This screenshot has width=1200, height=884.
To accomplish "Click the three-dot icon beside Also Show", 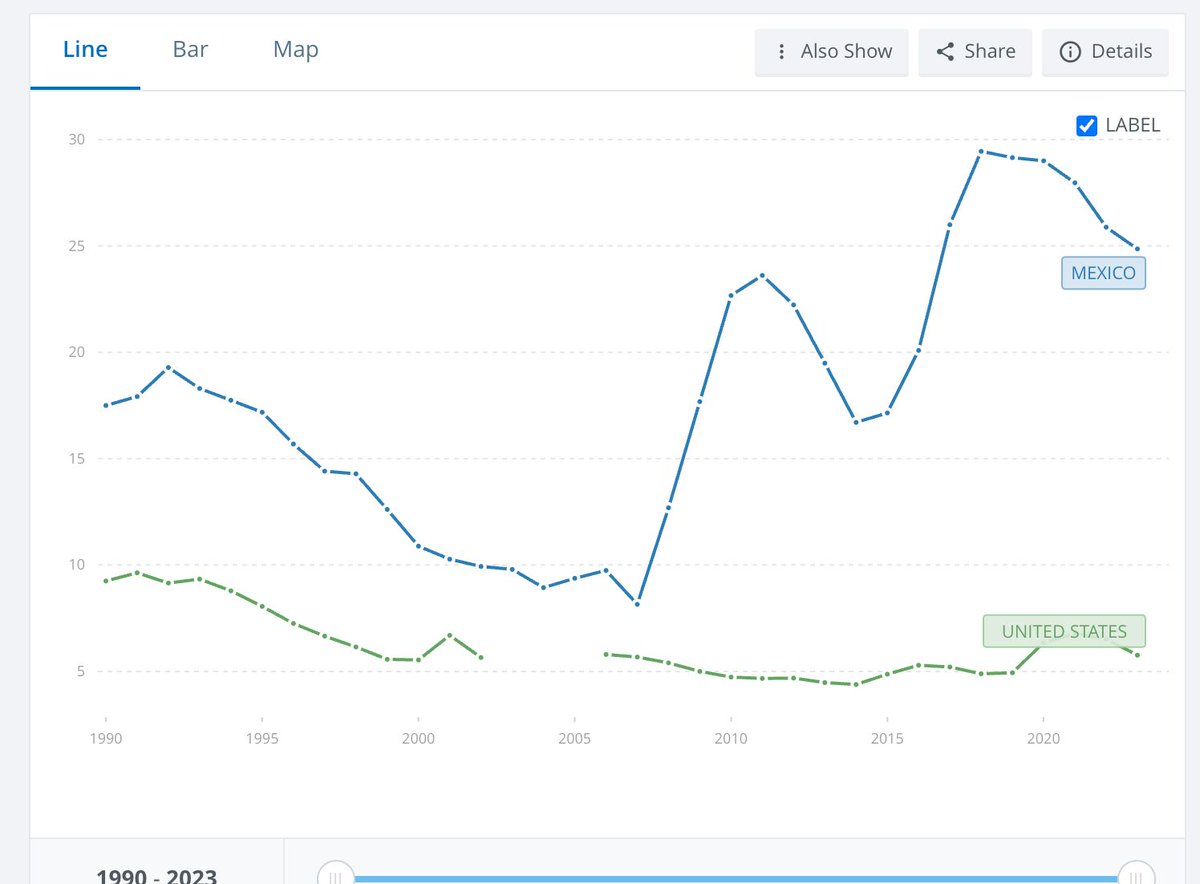I will pos(783,52).
